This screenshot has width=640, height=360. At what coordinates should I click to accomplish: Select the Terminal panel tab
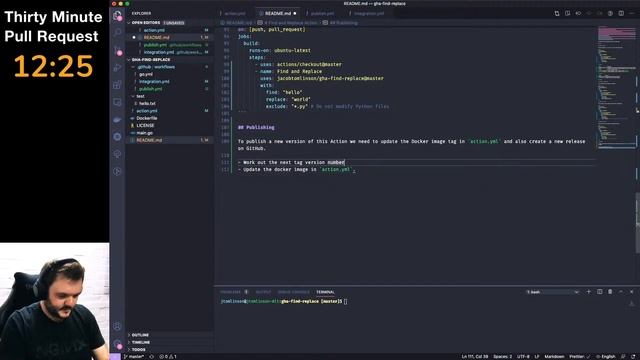pyautogui.click(x=325, y=292)
